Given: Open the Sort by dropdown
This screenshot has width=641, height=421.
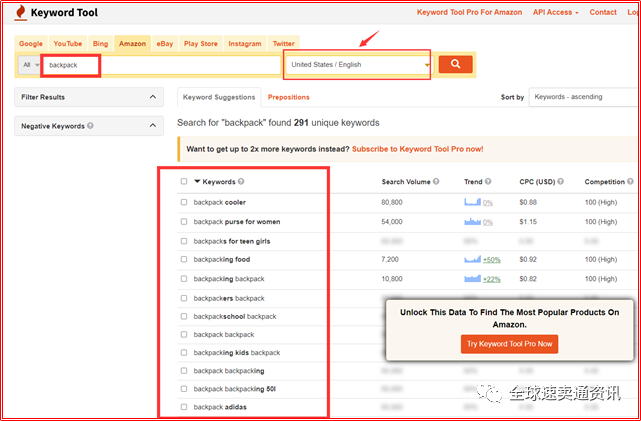Looking at the screenshot, I should click(x=584, y=97).
